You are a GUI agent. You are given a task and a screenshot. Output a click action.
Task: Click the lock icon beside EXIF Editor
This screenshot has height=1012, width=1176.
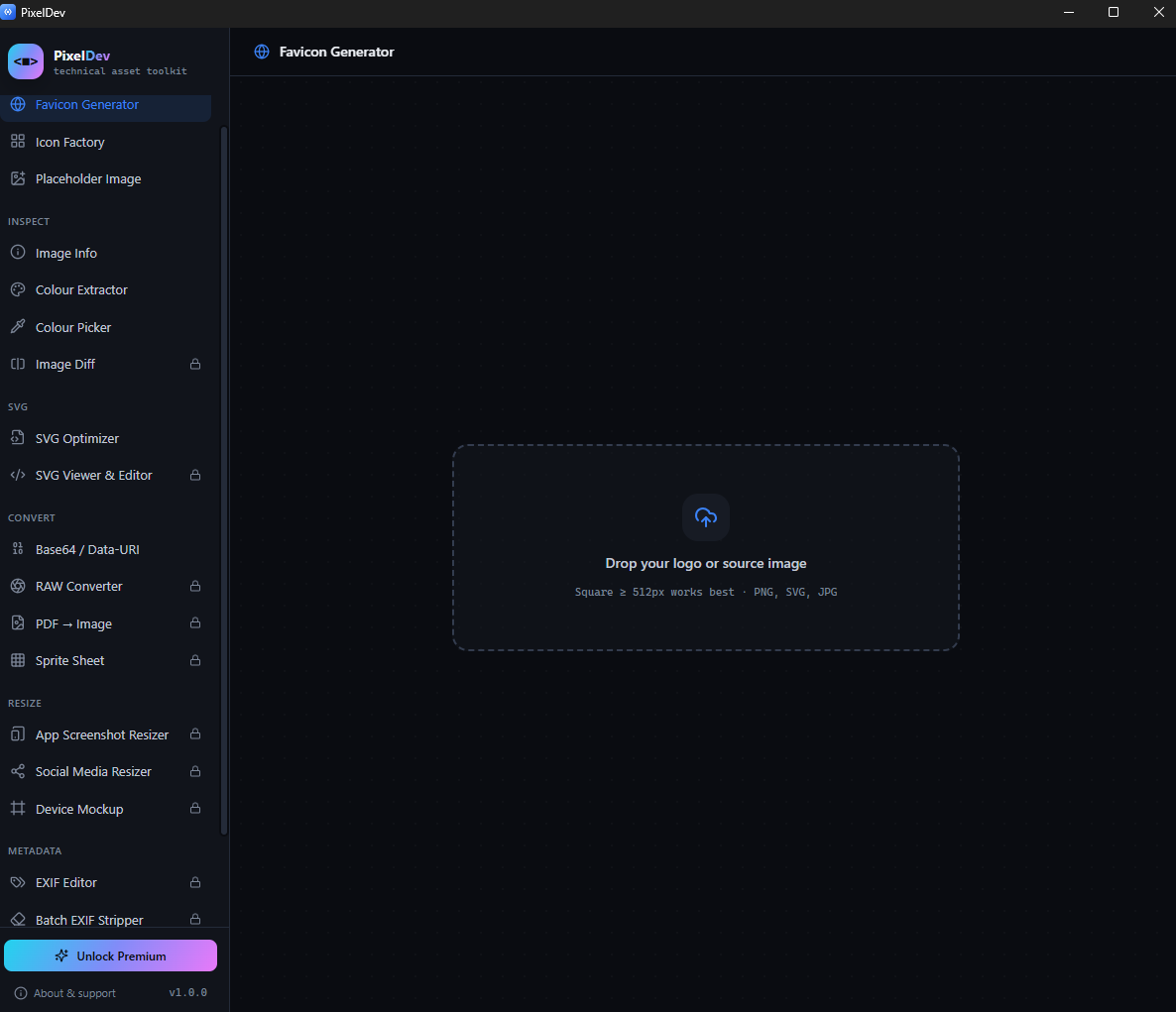(x=195, y=882)
